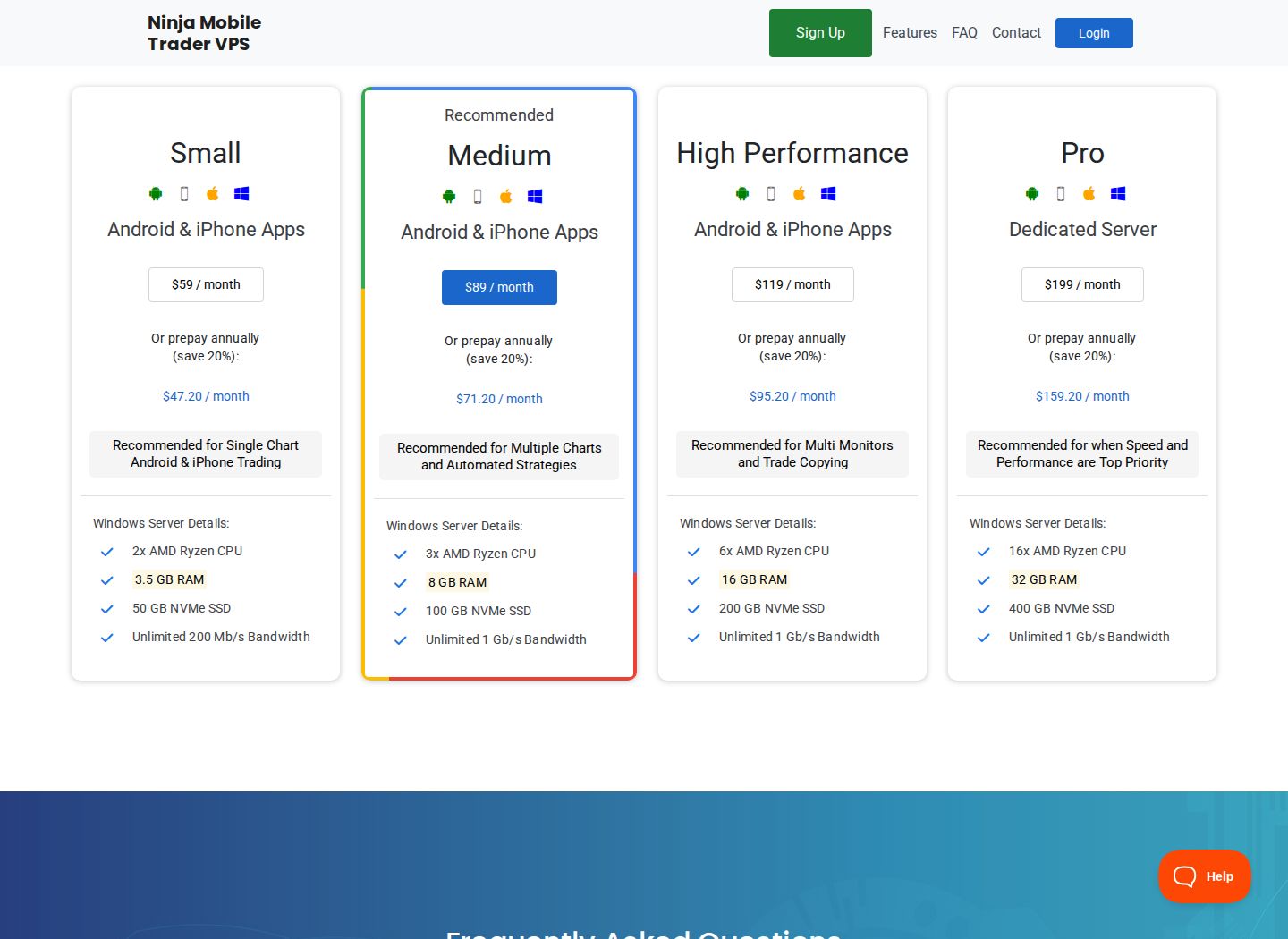Click checkmark beside 16x AMD Ryzen CPU
This screenshot has width=1288, height=939.
984,552
